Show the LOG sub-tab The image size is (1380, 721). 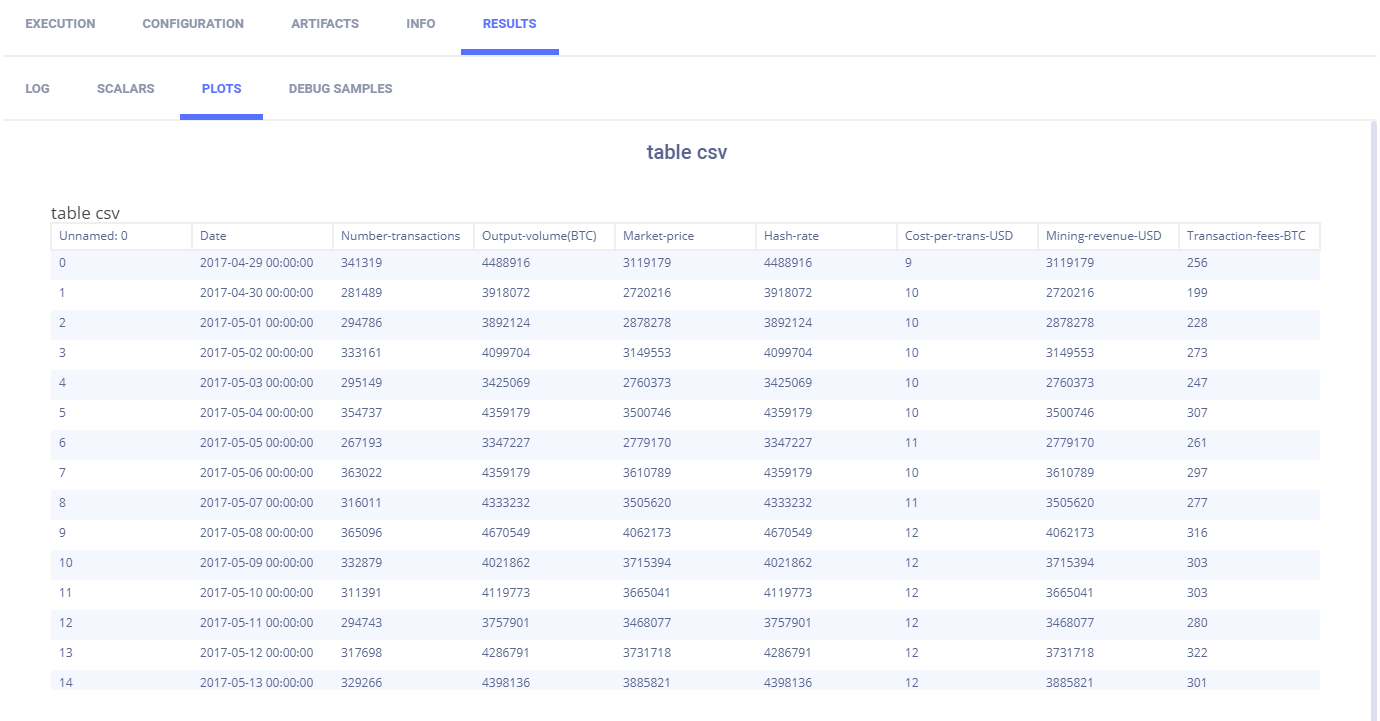click(x=37, y=89)
